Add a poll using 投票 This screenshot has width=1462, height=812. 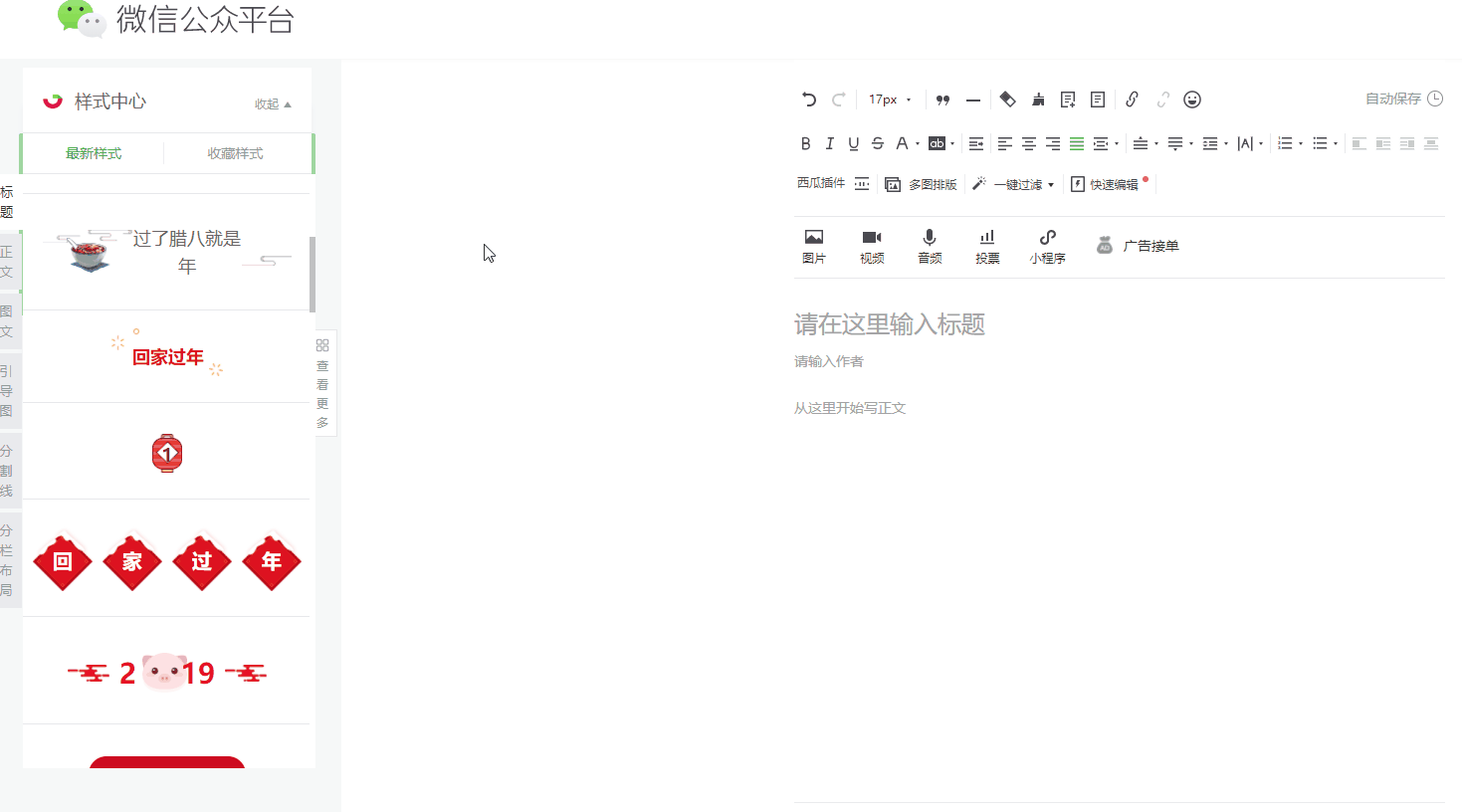click(987, 246)
